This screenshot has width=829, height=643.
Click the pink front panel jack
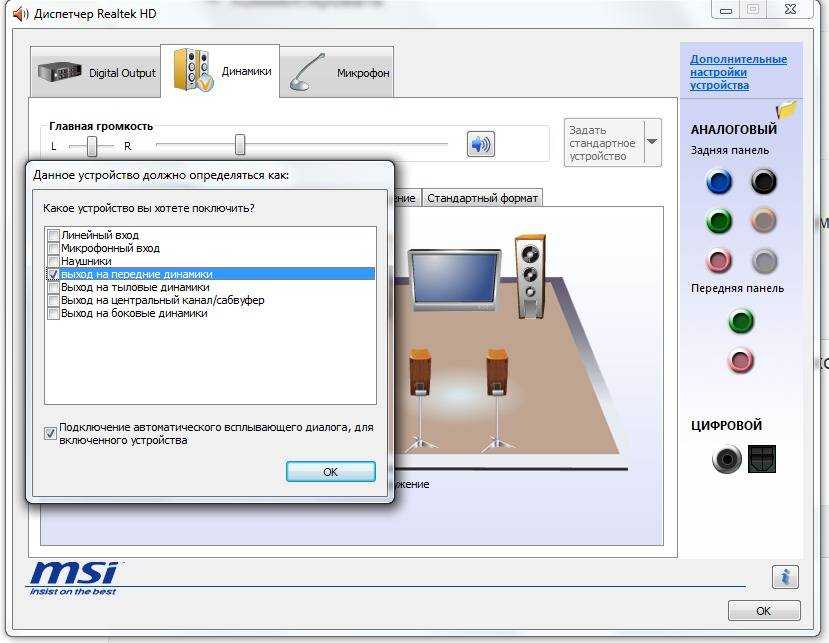click(x=740, y=361)
